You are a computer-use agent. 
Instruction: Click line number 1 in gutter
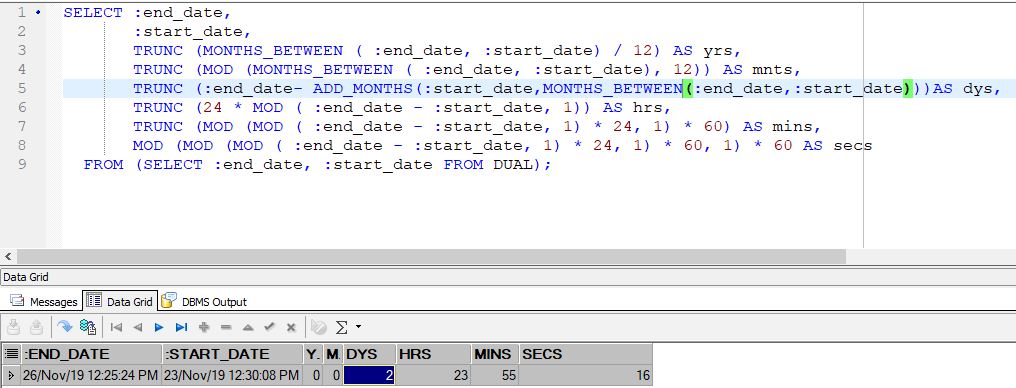click(22, 12)
